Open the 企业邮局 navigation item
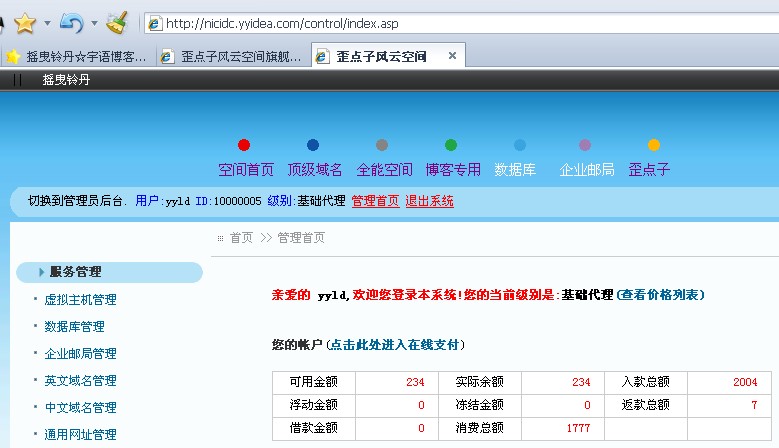 pos(587,170)
